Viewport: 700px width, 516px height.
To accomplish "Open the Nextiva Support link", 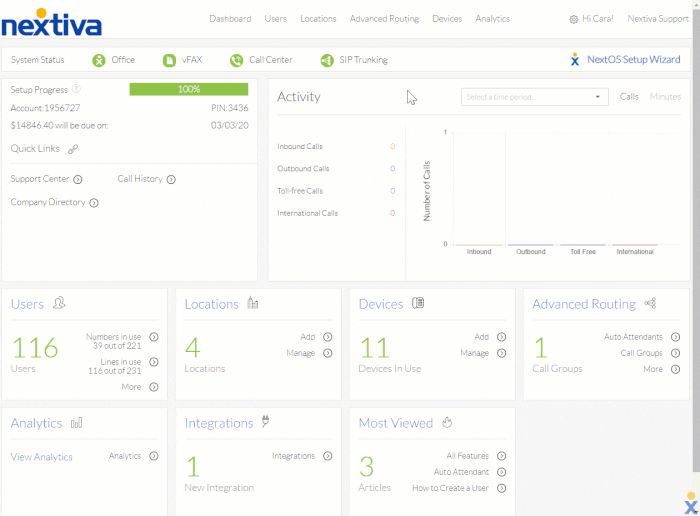I will point(658,19).
